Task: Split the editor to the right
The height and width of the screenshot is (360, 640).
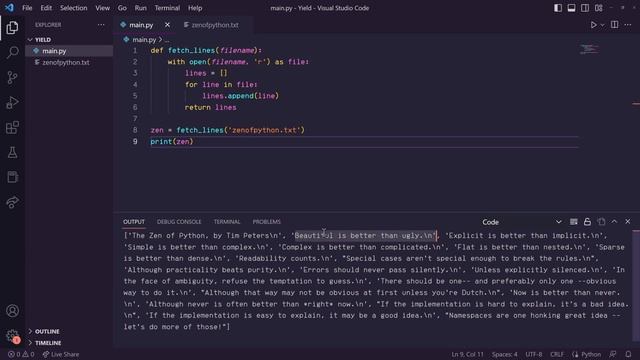Action: (x=614, y=24)
